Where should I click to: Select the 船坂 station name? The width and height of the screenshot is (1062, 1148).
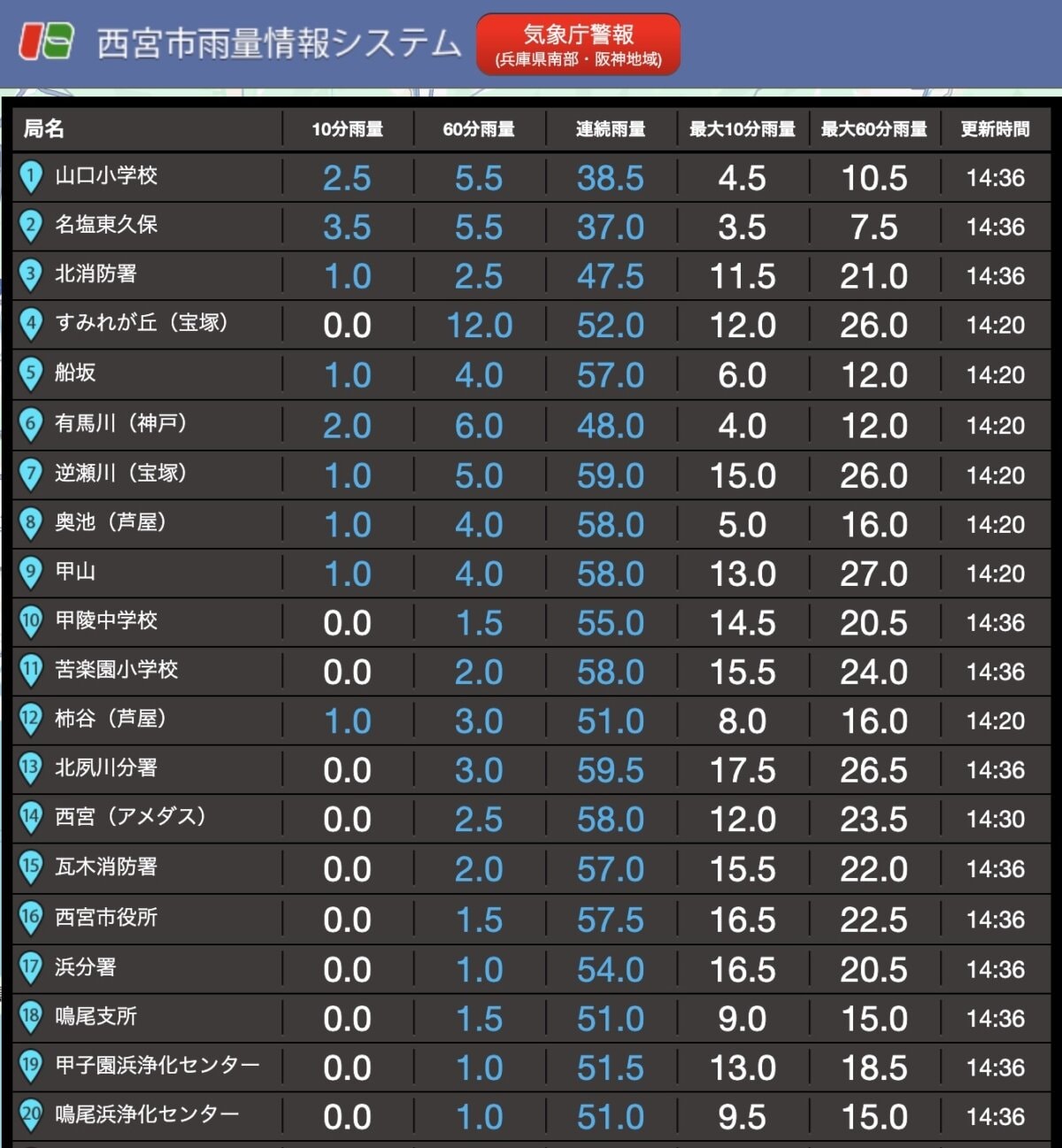pyautogui.click(x=75, y=373)
